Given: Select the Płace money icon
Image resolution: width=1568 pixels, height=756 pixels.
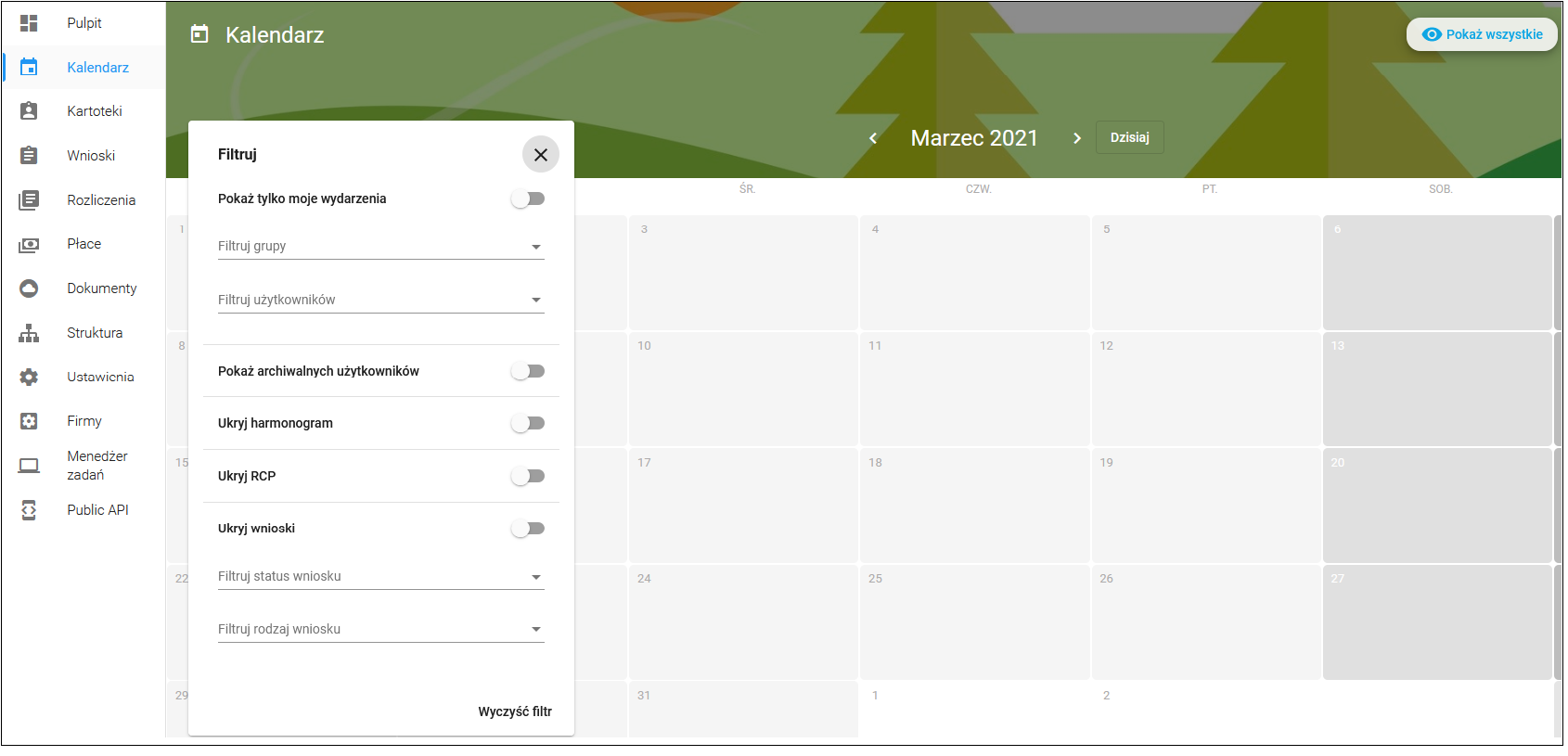Looking at the screenshot, I should tap(29, 245).
